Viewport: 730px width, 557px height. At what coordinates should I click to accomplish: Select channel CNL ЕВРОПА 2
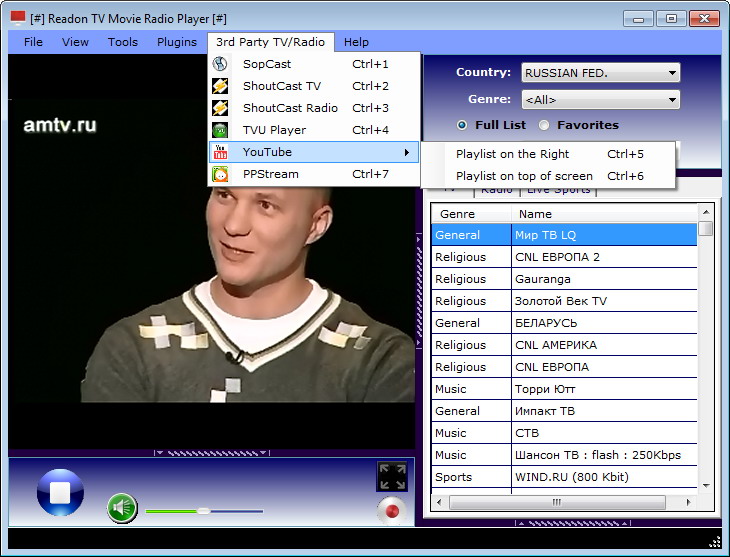564,257
